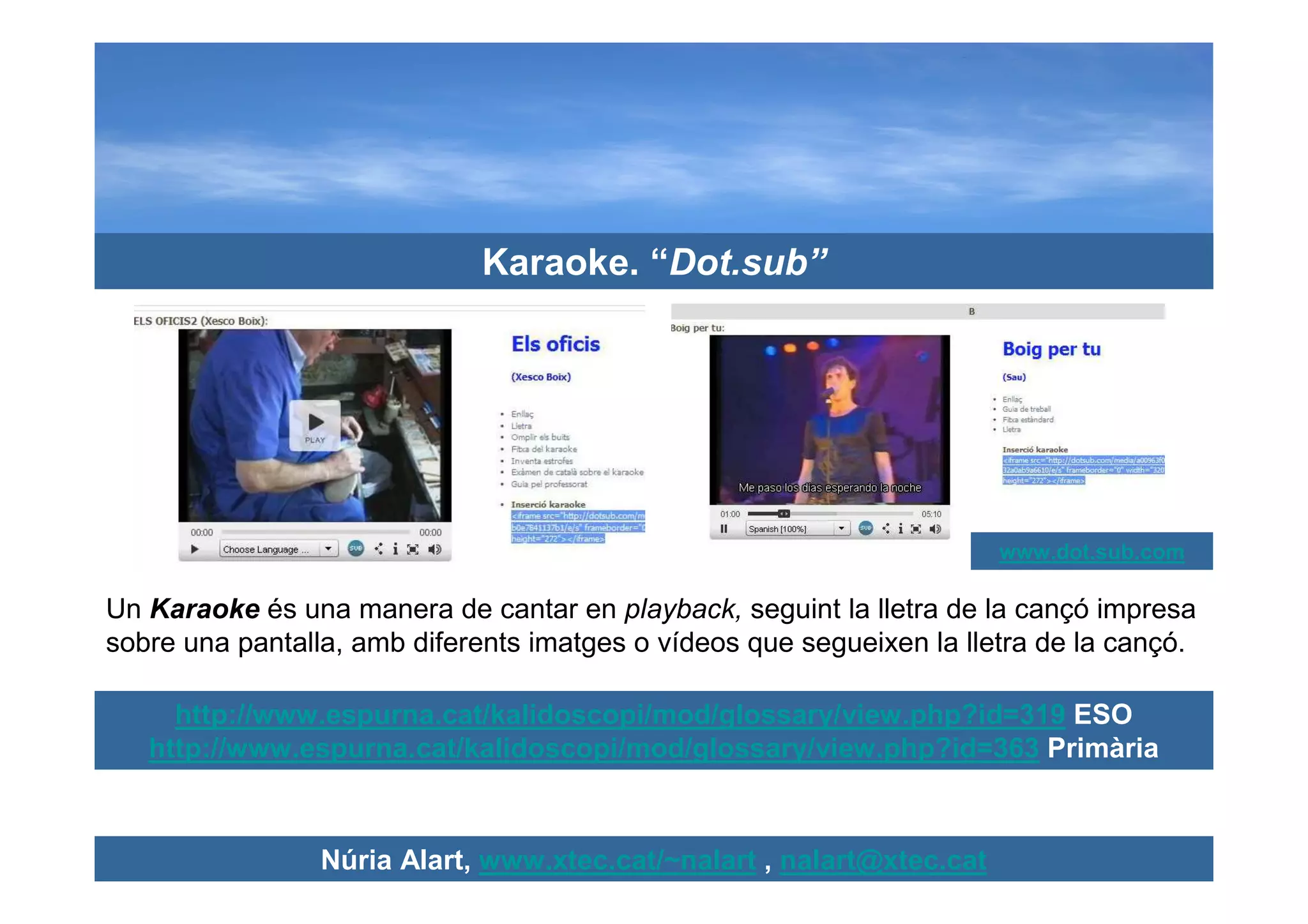Screen dimensions: 1308x924
Task: Open the Spanish [100%] language dropdown
Action: point(797,529)
